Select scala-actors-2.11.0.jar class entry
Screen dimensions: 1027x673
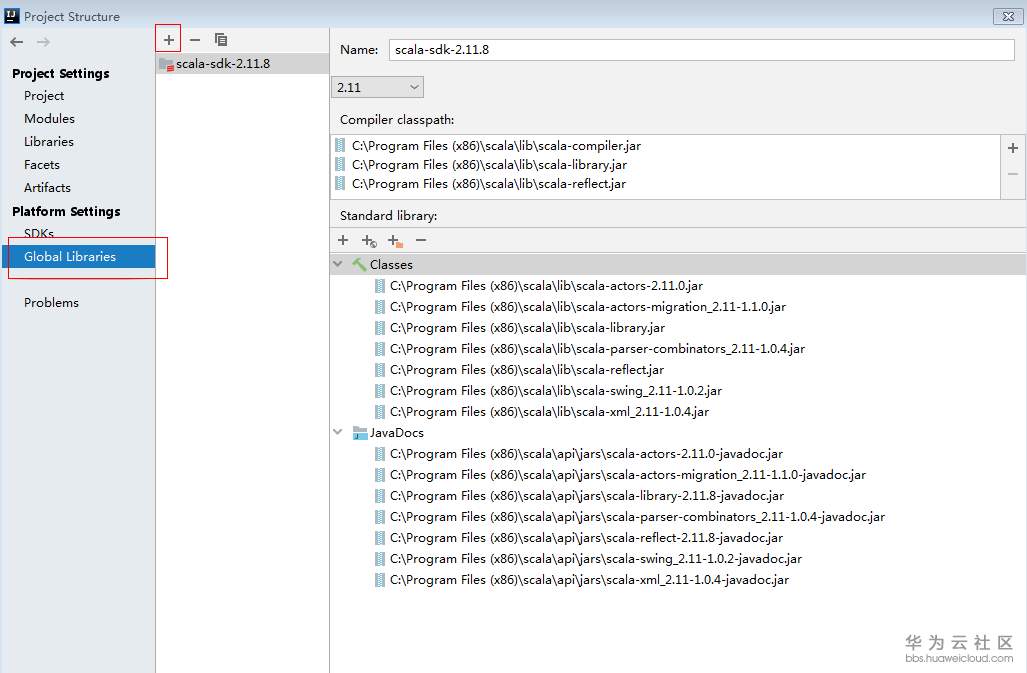click(x=546, y=285)
